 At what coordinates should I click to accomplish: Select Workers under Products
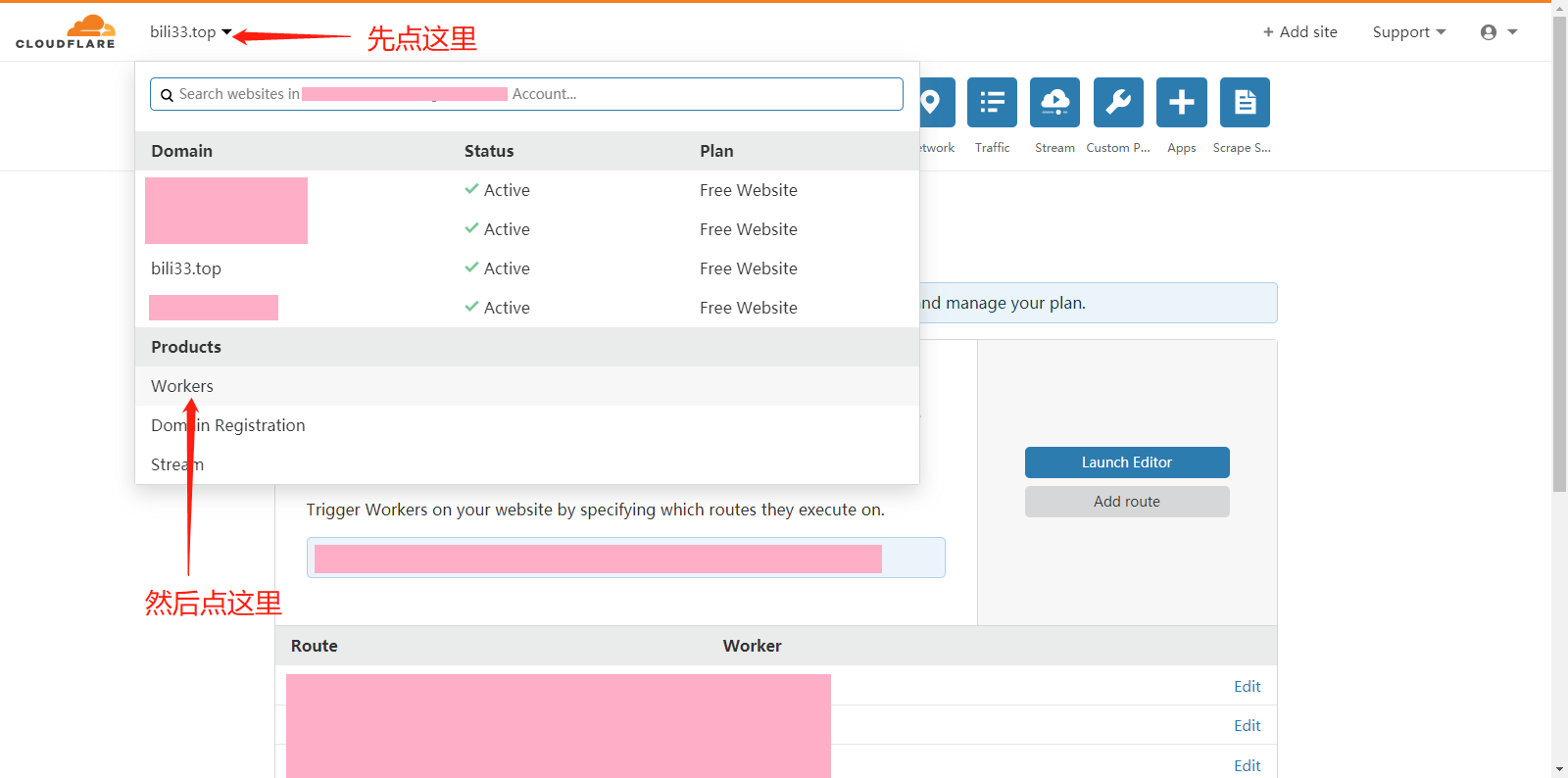pyautogui.click(x=182, y=386)
